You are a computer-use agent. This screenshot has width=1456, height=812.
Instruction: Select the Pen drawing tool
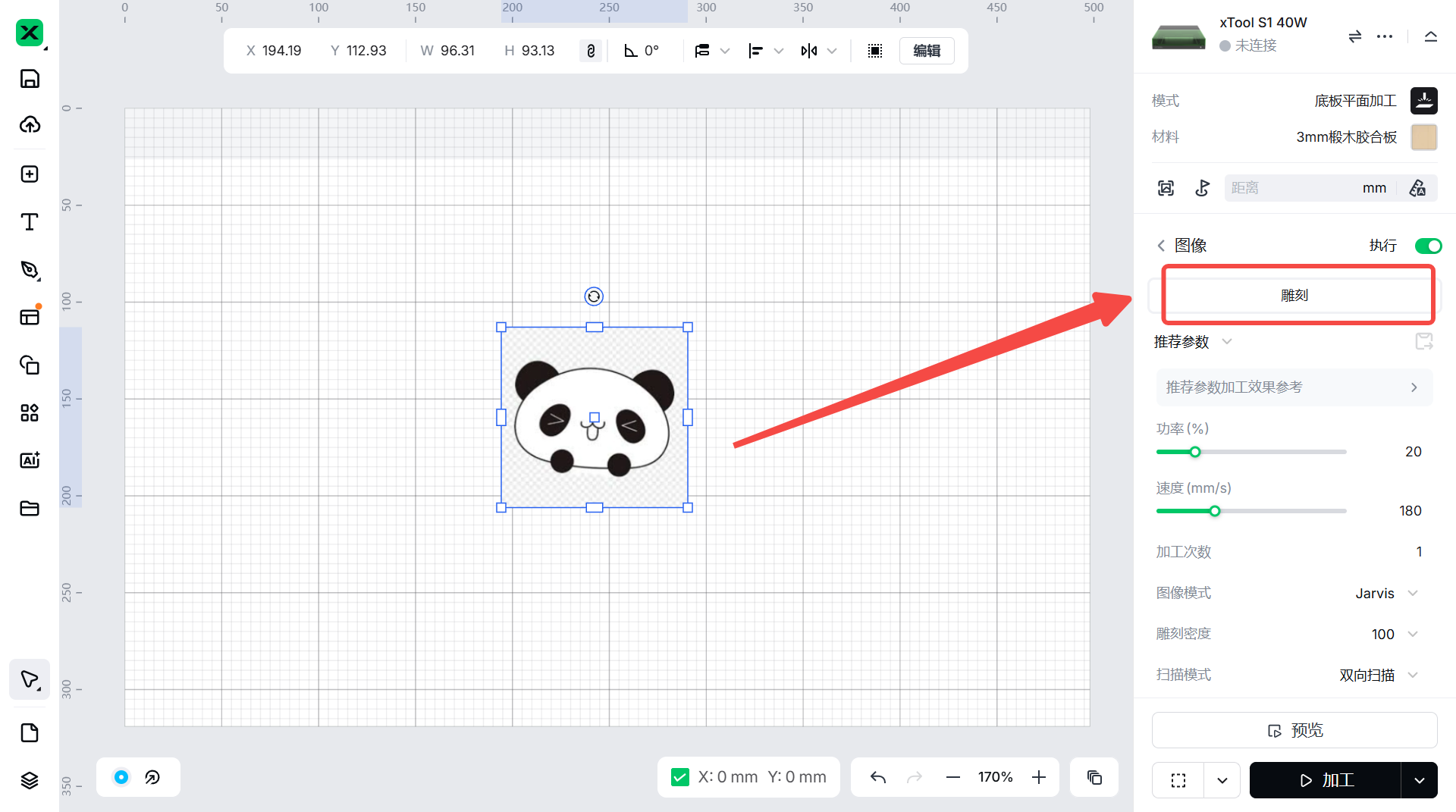click(30, 270)
